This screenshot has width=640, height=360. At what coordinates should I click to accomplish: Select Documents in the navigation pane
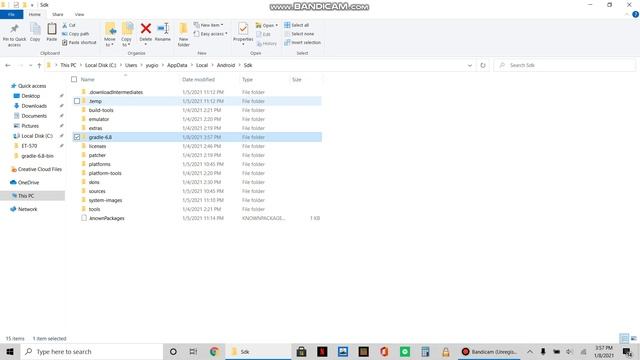click(34, 116)
